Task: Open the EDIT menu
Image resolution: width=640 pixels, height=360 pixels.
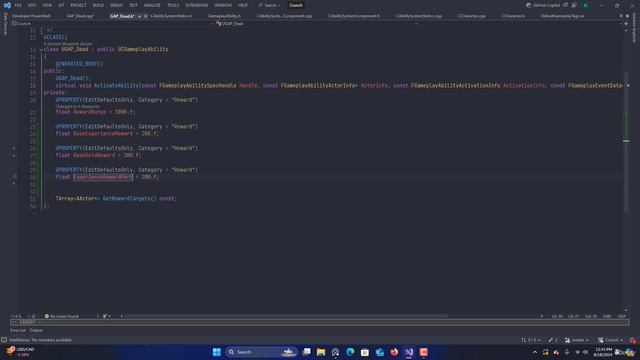Action: click(32, 5)
